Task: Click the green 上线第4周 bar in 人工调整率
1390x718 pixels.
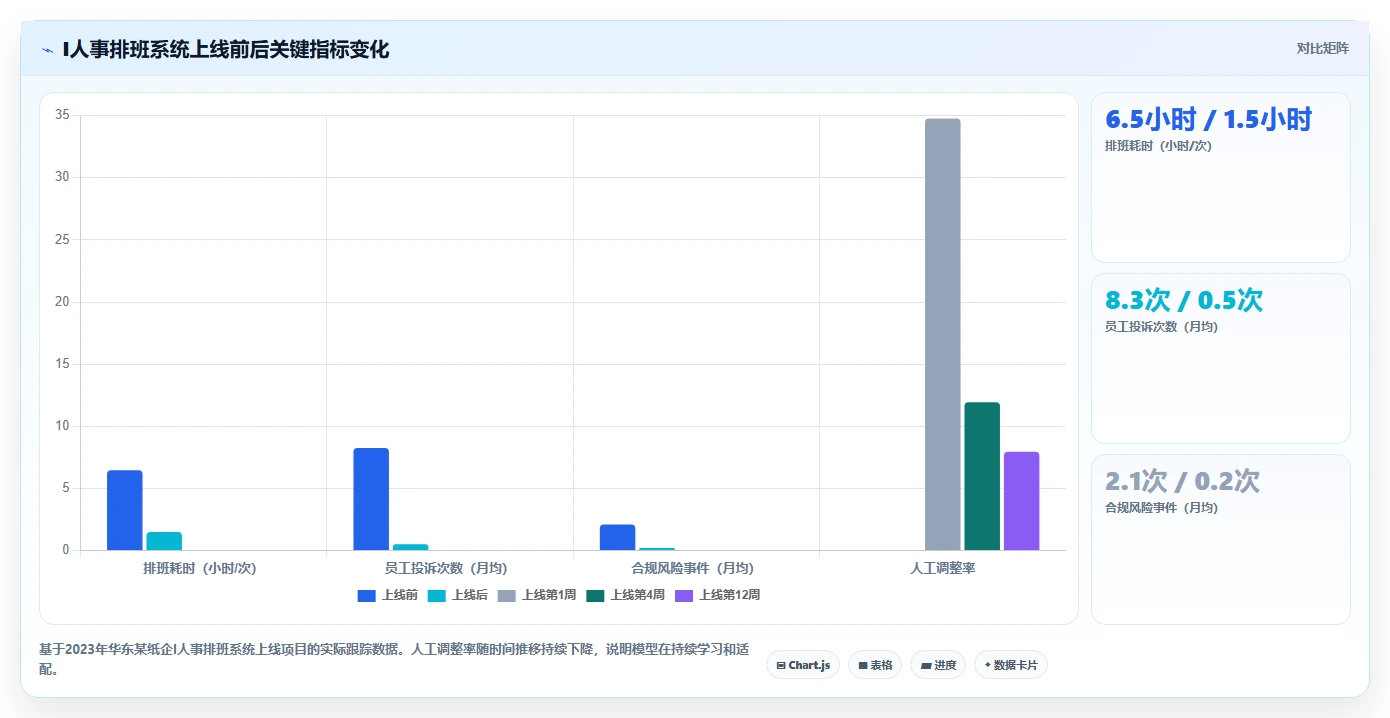Action: [x=982, y=476]
